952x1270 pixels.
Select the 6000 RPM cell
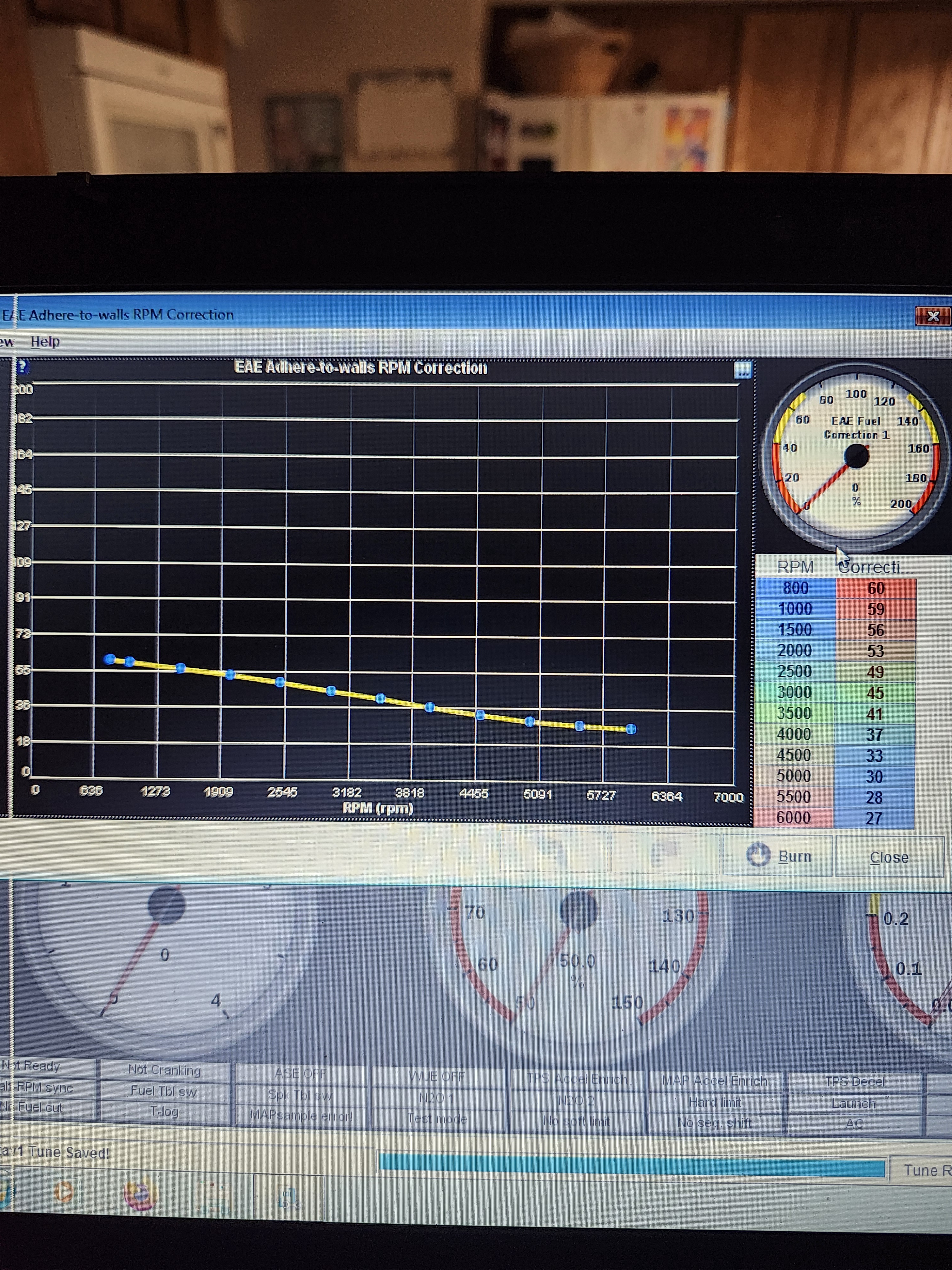pyautogui.click(x=794, y=817)
